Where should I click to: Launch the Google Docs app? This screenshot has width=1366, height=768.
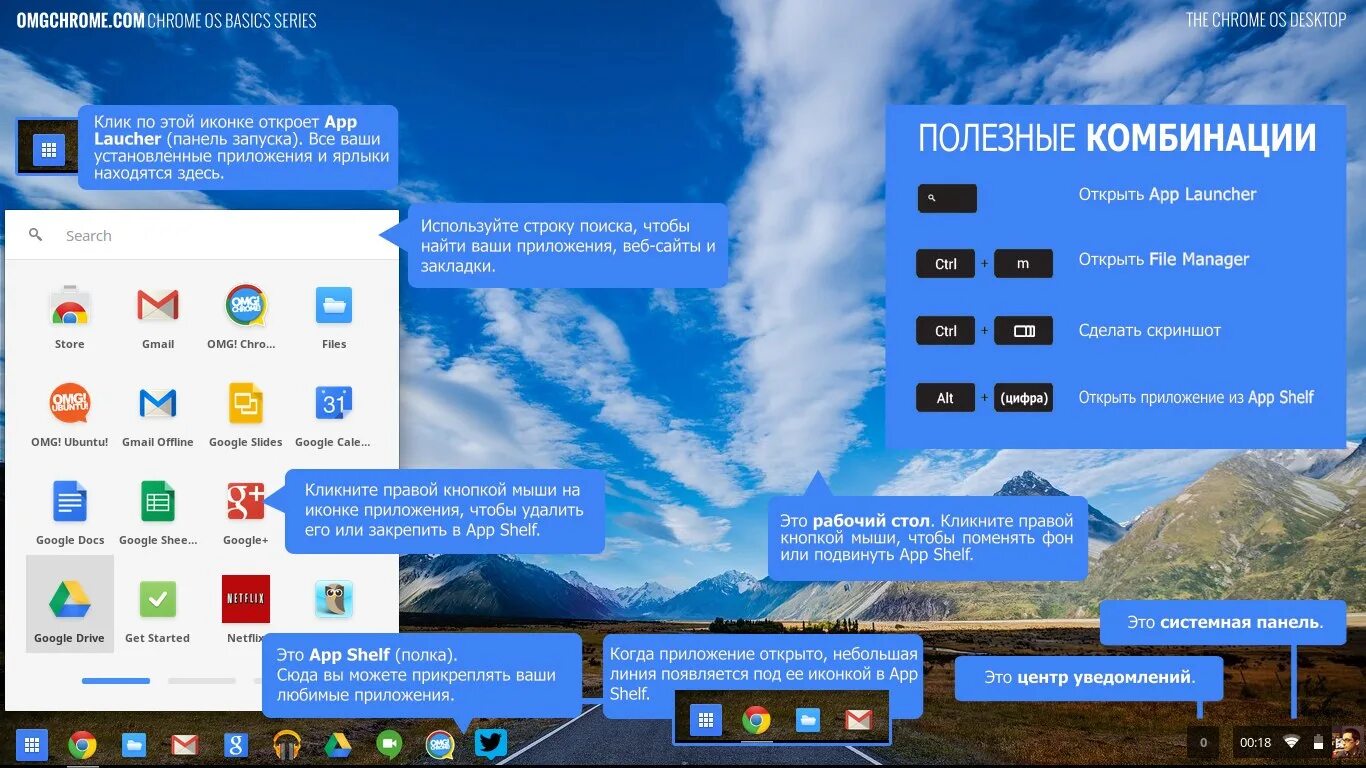70,501
